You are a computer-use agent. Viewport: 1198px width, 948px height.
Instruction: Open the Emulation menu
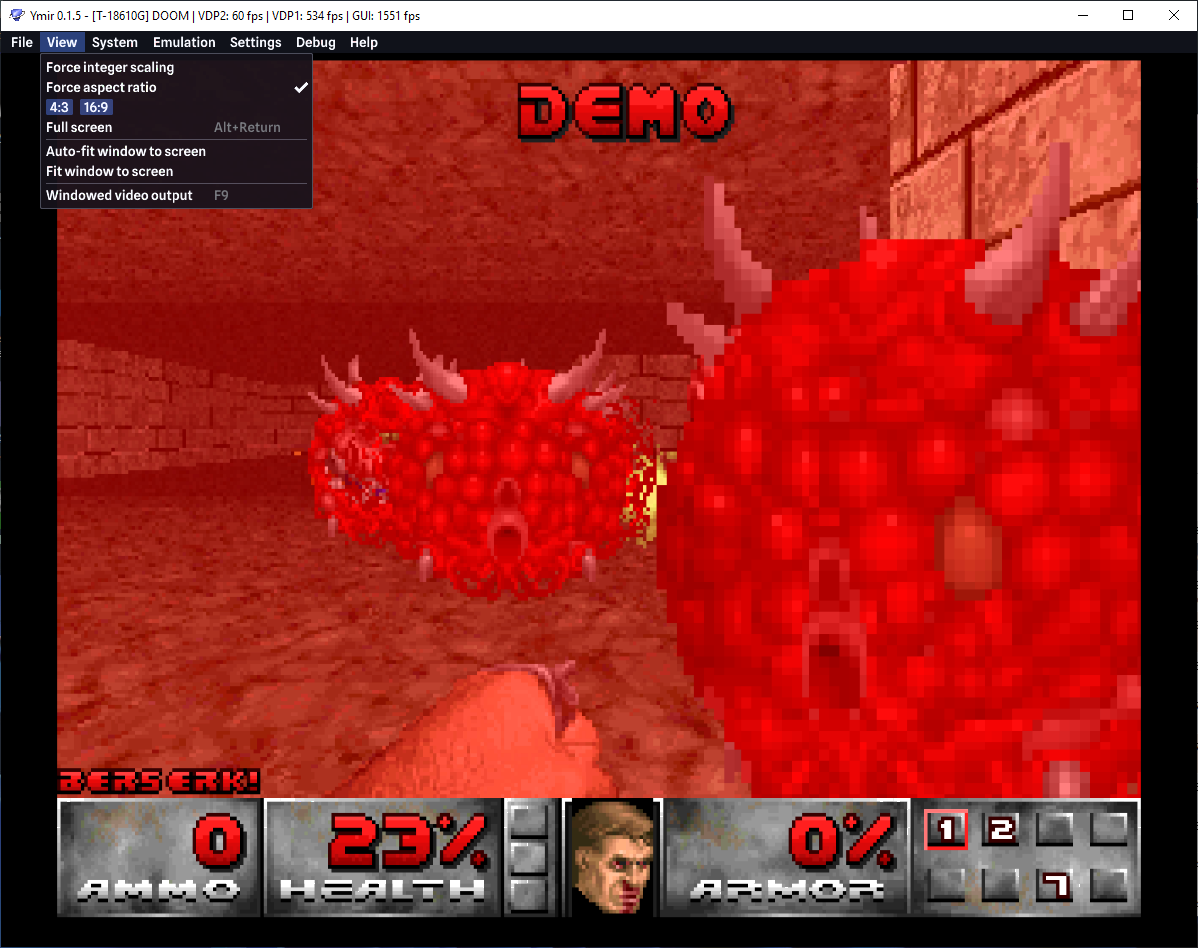184,42
